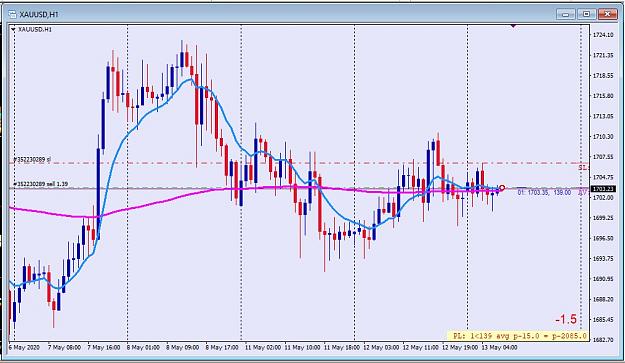Image resolution: width=625 pixels, height=363 pixels.
Task: Select the '#352230289 sell 1.39' order label
Action: pyautogui.click(x=40, y=184)
